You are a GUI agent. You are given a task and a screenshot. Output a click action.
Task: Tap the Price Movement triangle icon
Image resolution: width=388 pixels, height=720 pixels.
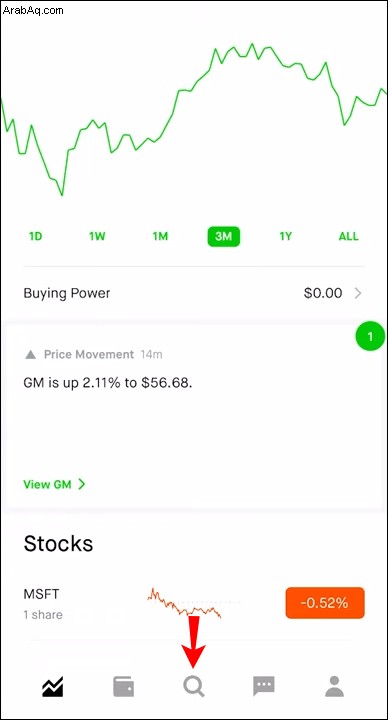click(x=30, y=354)
